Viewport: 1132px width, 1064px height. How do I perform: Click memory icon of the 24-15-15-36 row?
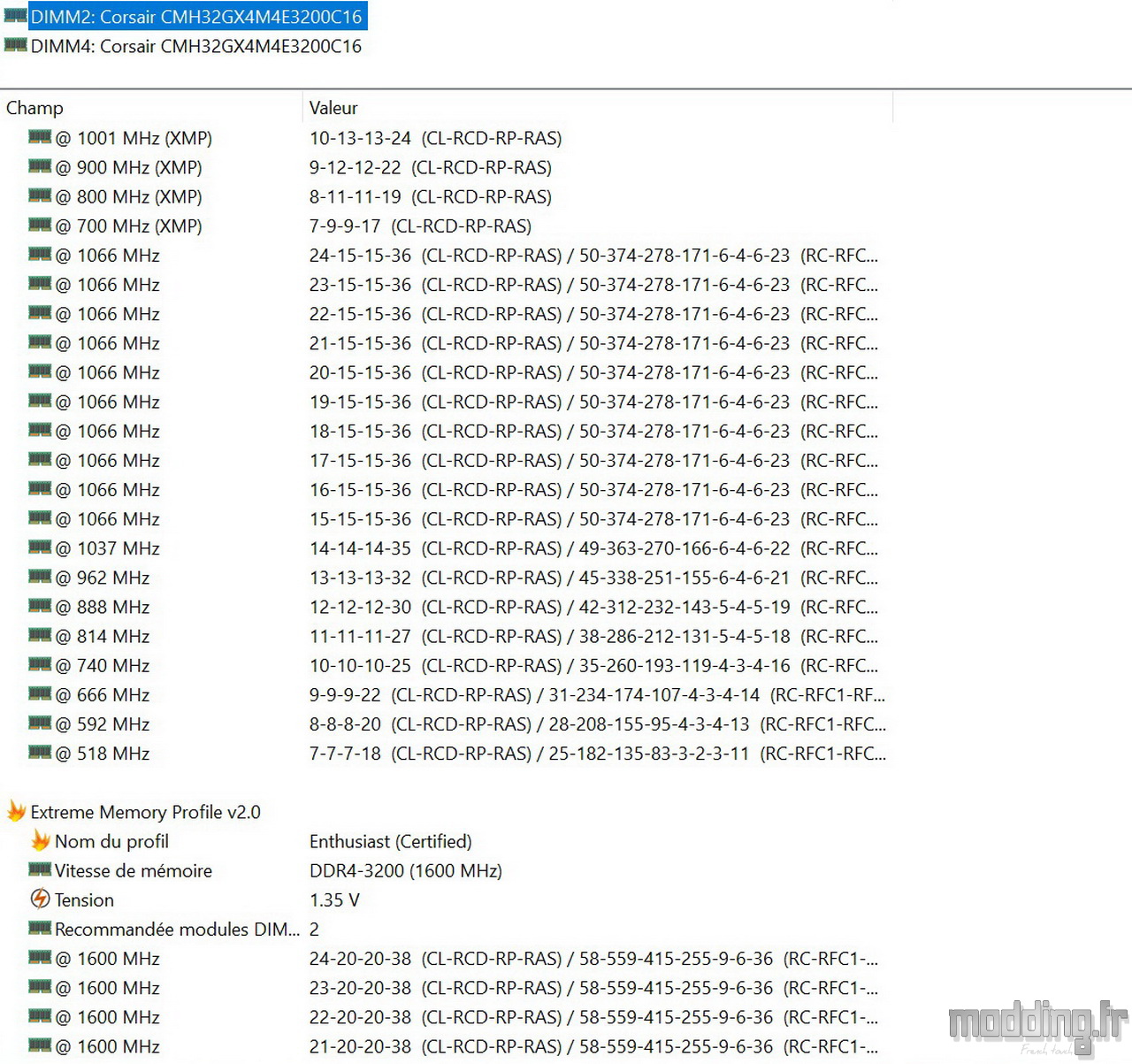pyautogui.click(x=40, y=254)
